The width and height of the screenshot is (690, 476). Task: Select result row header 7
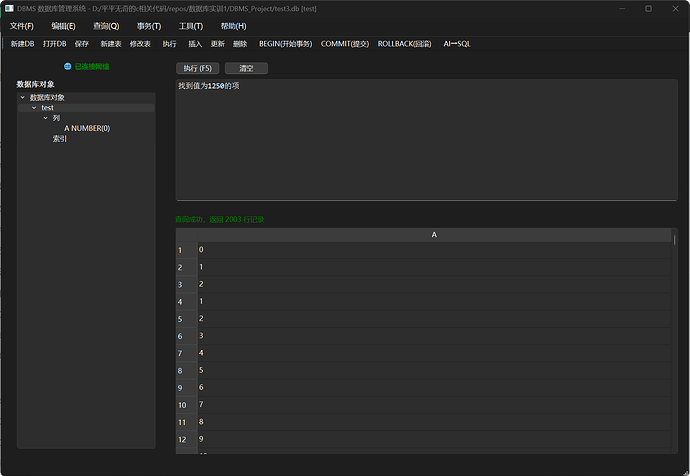tap(187, 353)
